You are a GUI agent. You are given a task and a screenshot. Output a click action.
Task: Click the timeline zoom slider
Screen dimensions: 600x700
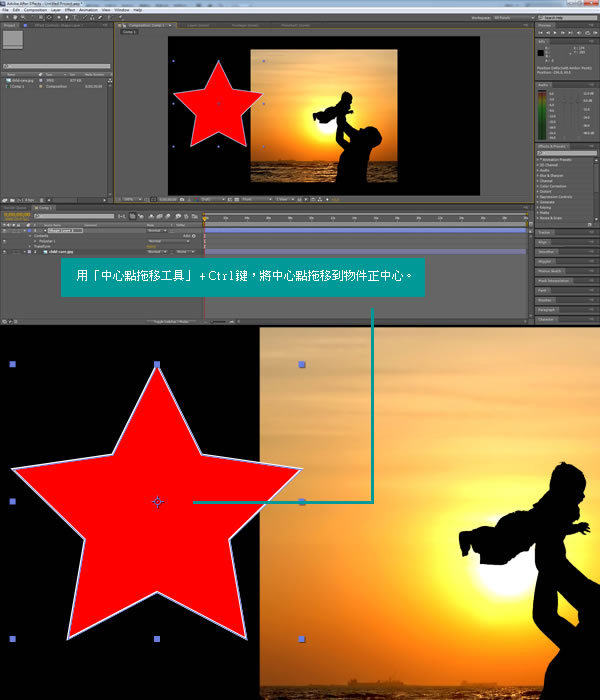click(218, 321)
